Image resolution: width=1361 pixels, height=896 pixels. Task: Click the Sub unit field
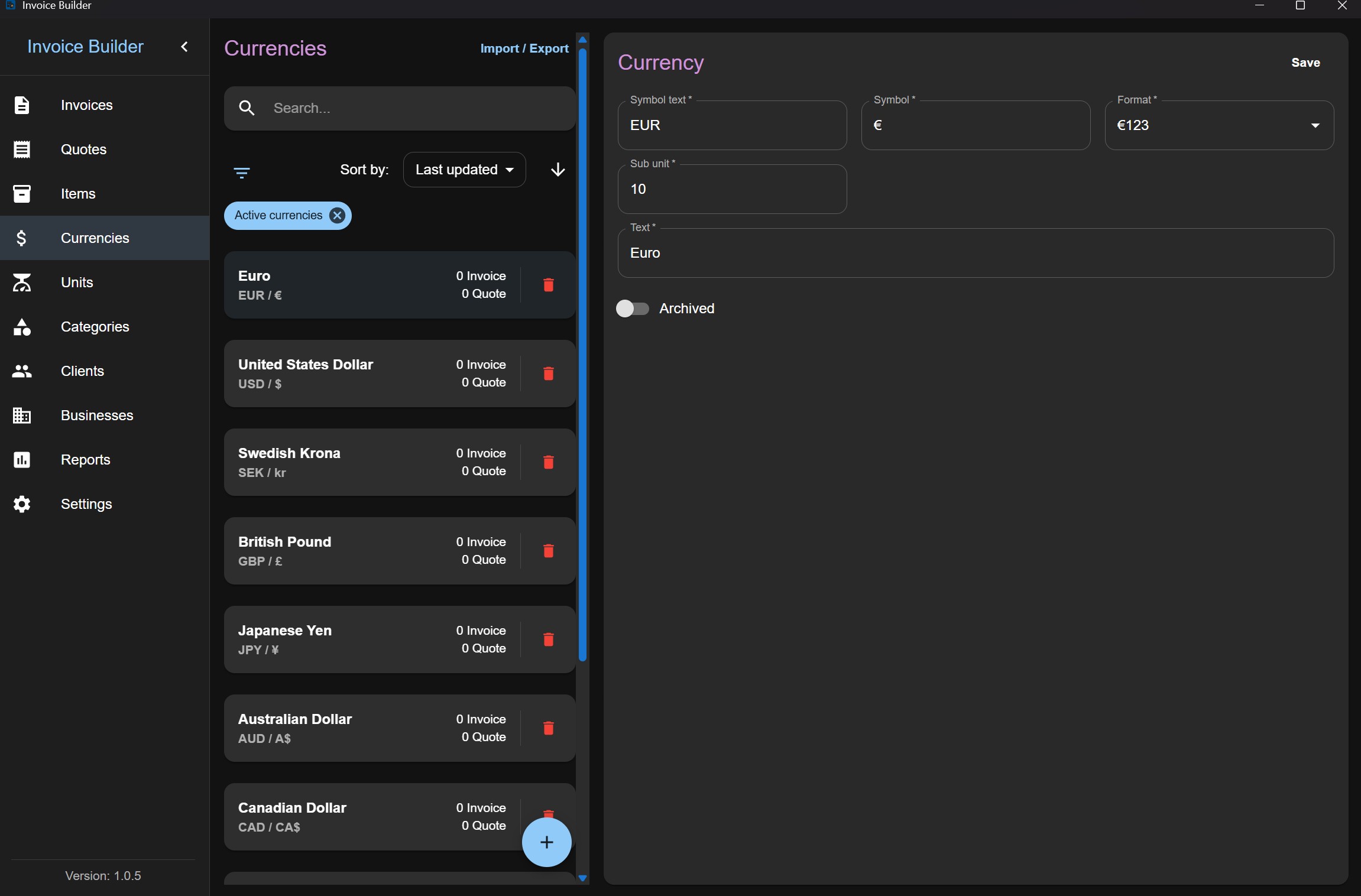click(x=732, y=189)
